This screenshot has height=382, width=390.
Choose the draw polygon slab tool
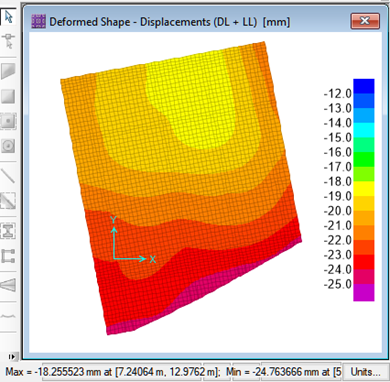[x=8, y=71]
